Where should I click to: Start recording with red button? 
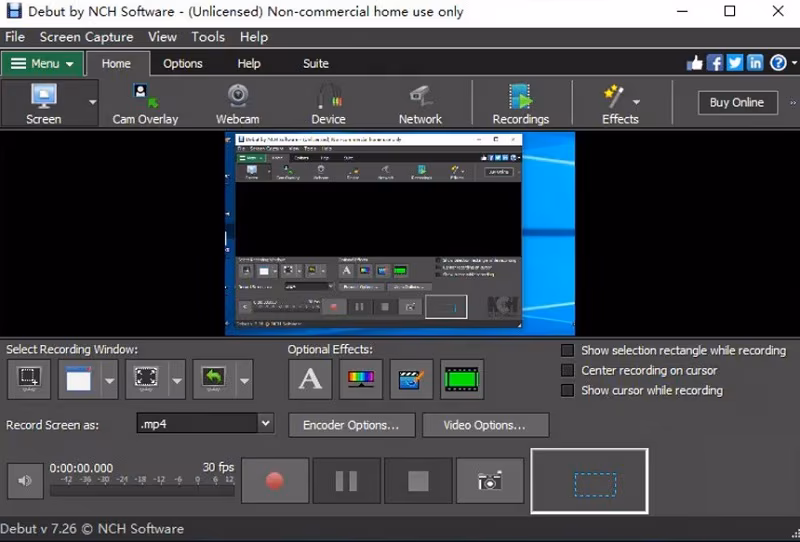(x=275, y=481)
